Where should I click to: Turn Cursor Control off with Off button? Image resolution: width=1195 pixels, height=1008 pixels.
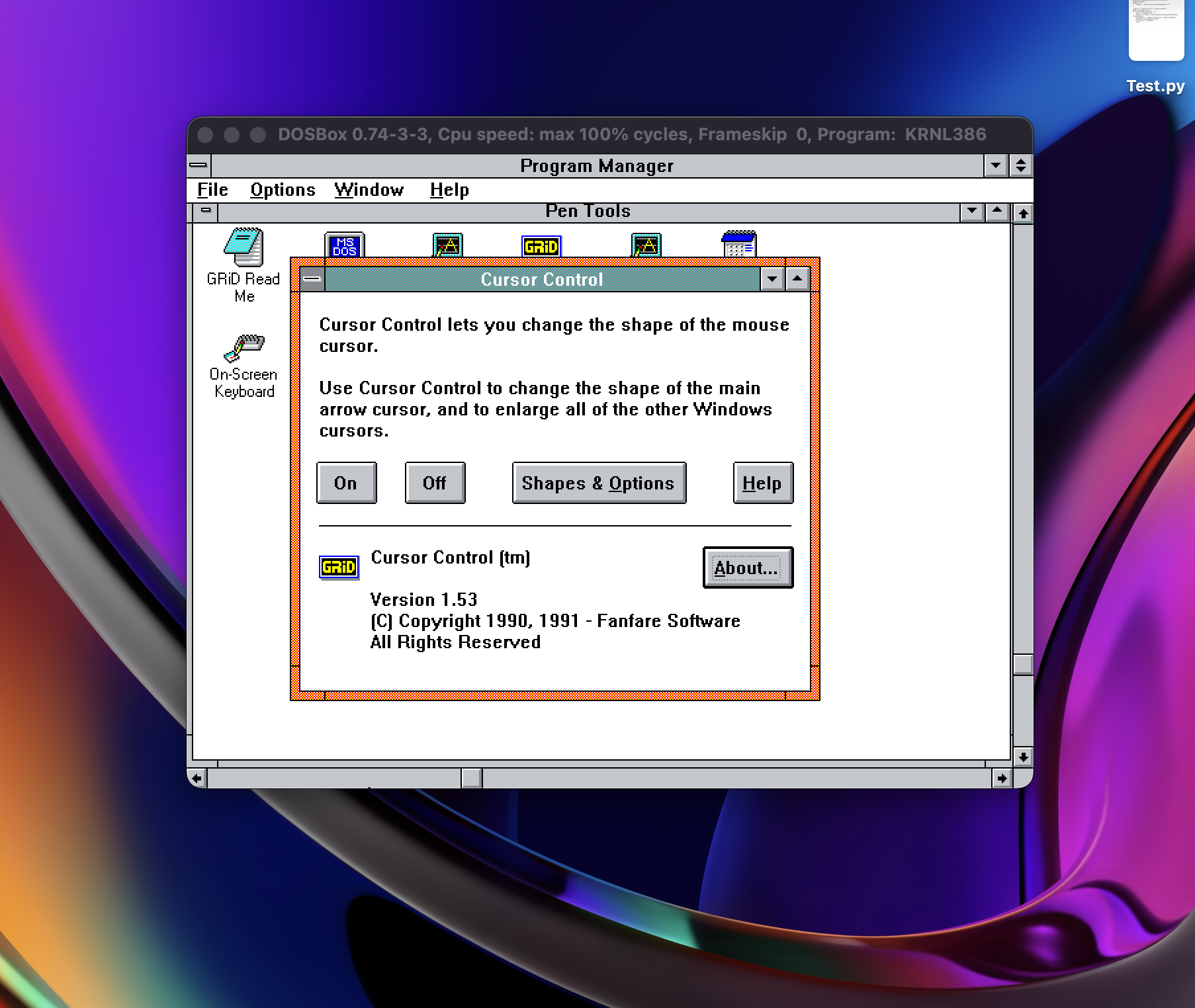[435, 483]
